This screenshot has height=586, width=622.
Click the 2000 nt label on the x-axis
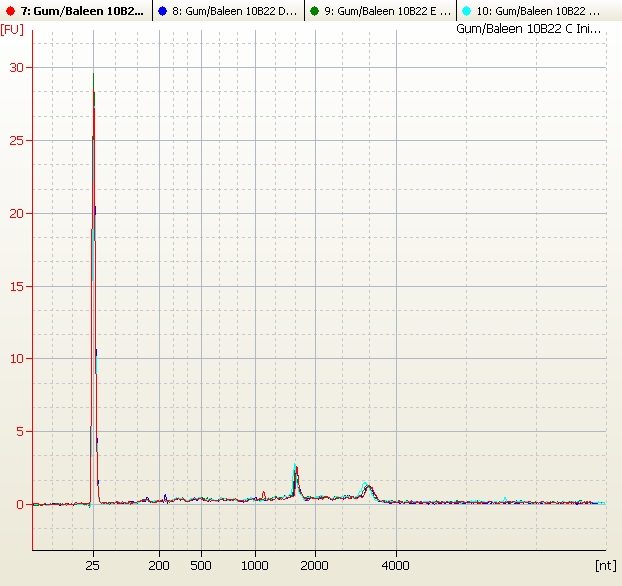[315, 565]
